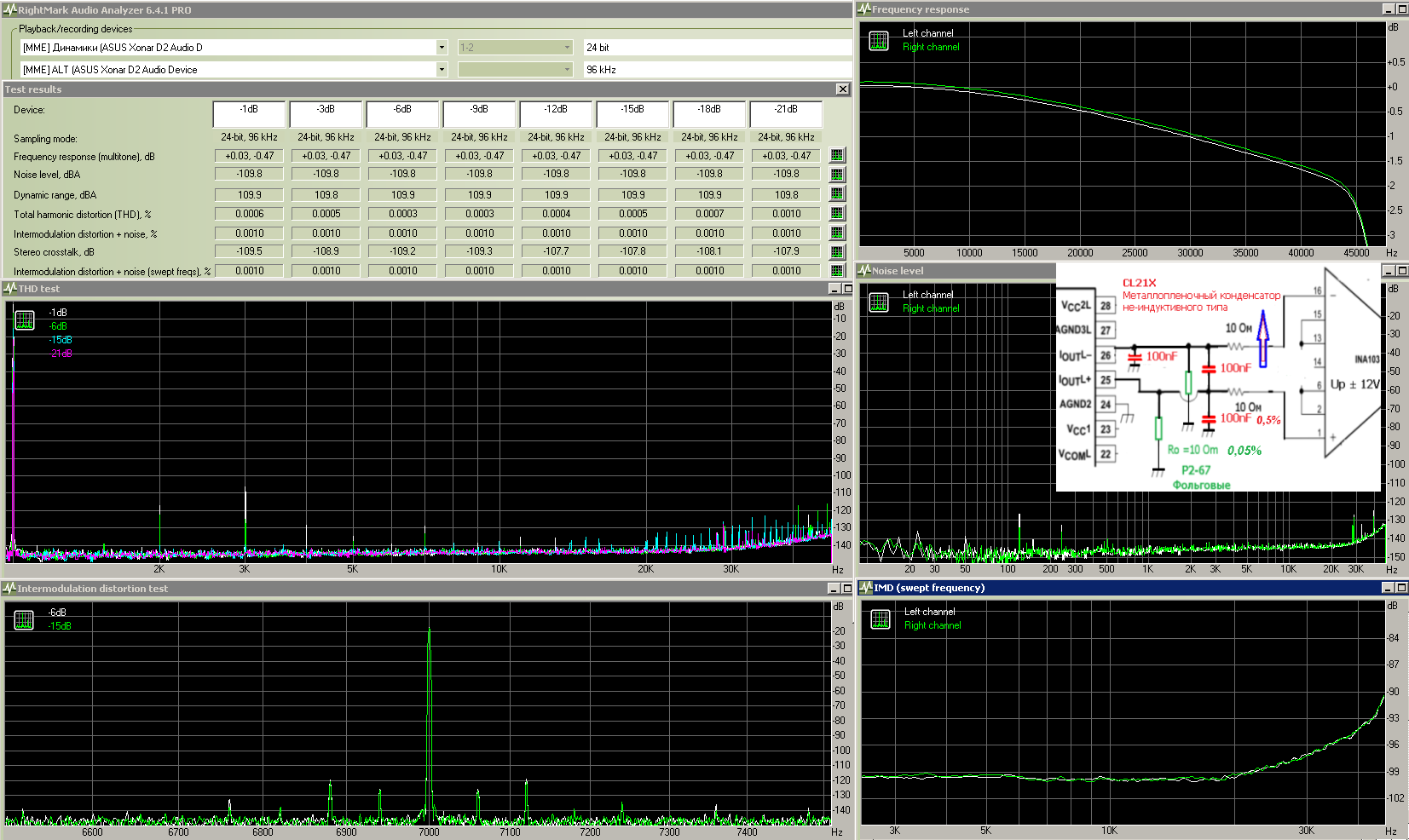This screenshot has height=840, width=1409.
Task: Select THD value 0.0007 in -18dB column
Action: point(710,214)
